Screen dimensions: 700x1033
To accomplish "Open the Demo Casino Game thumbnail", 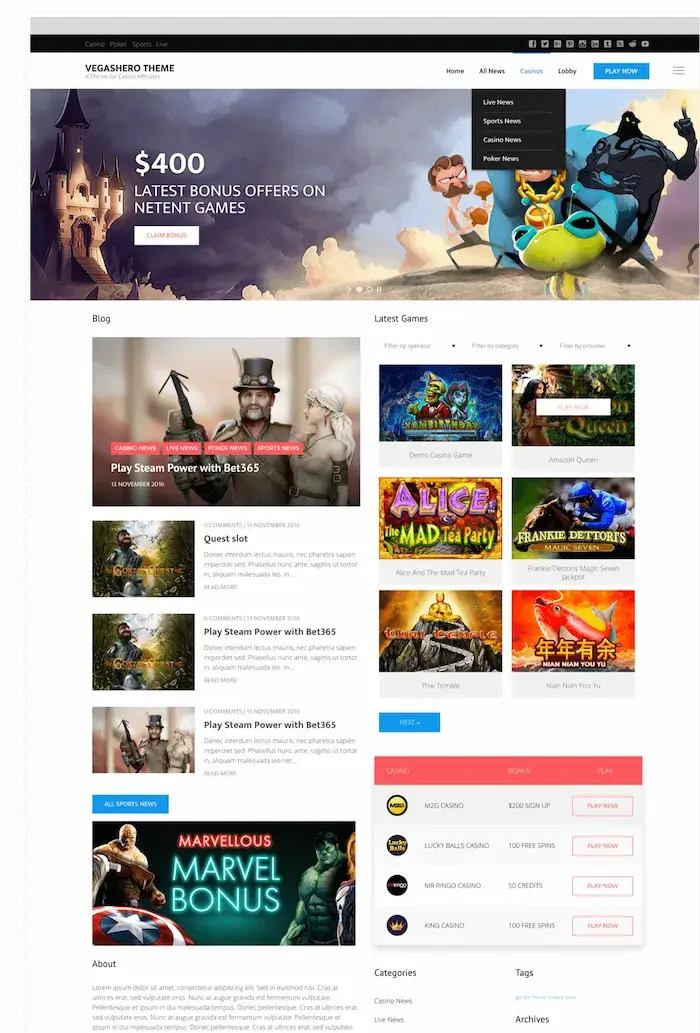I will tap(441, 403).
